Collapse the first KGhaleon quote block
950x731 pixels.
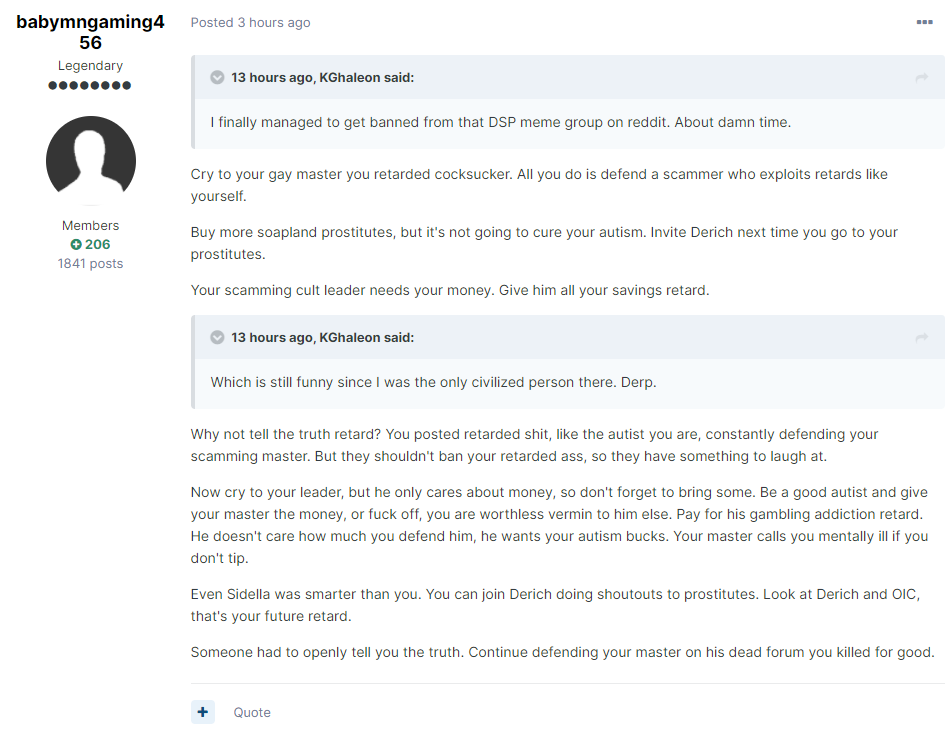(217, 78)
